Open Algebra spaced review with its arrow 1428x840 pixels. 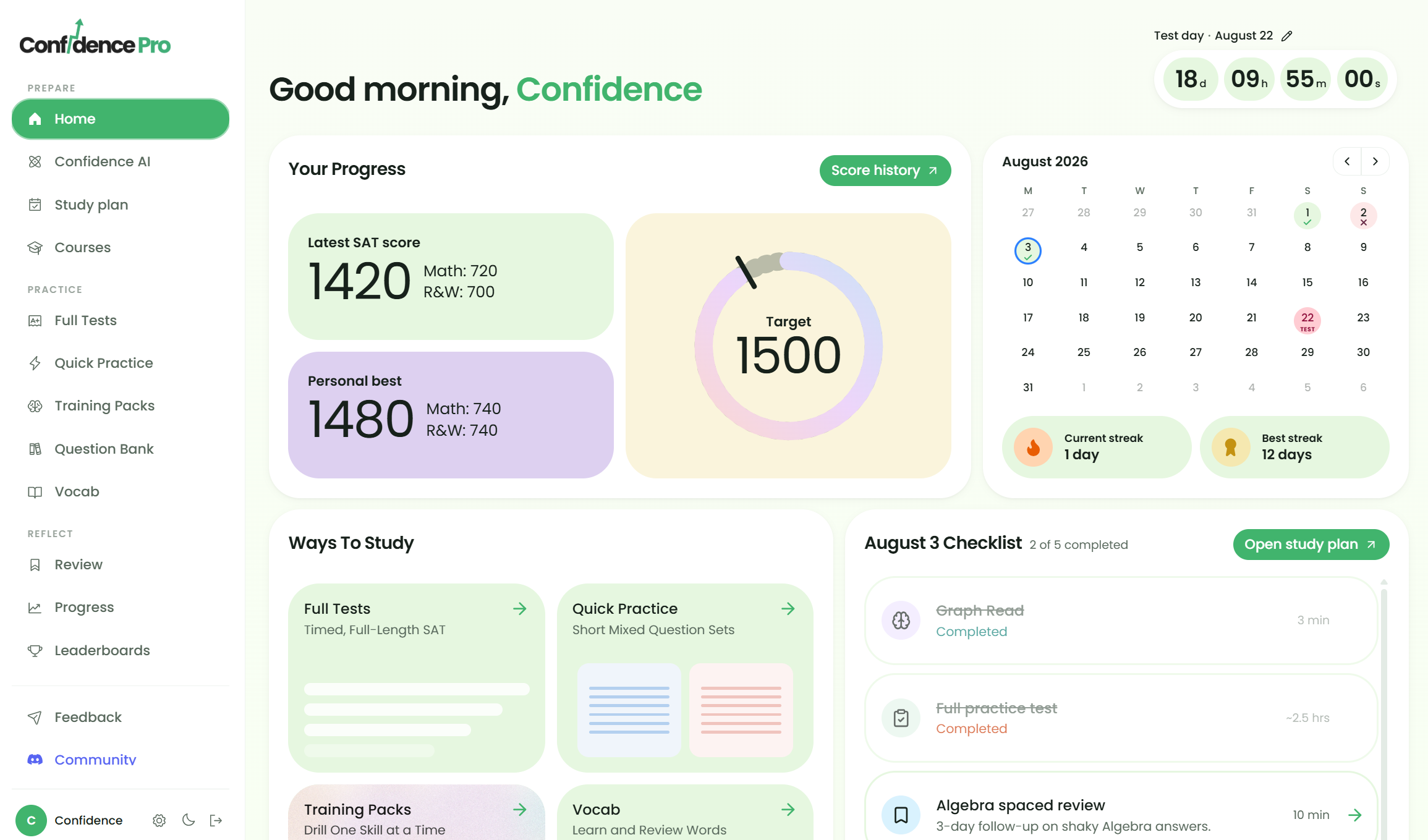1355,815
